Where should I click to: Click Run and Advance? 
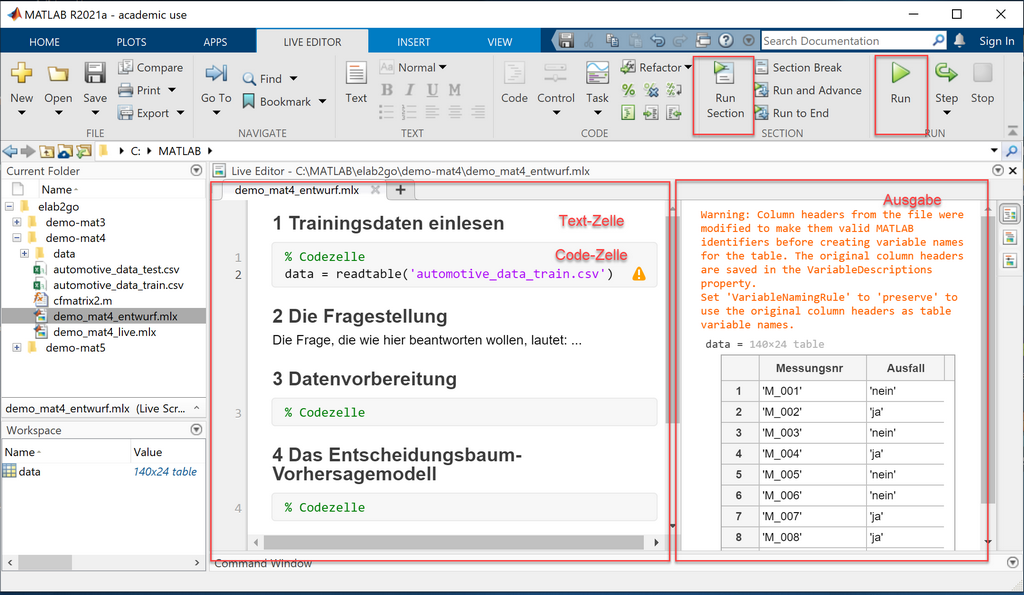click(x=808, y=90)
